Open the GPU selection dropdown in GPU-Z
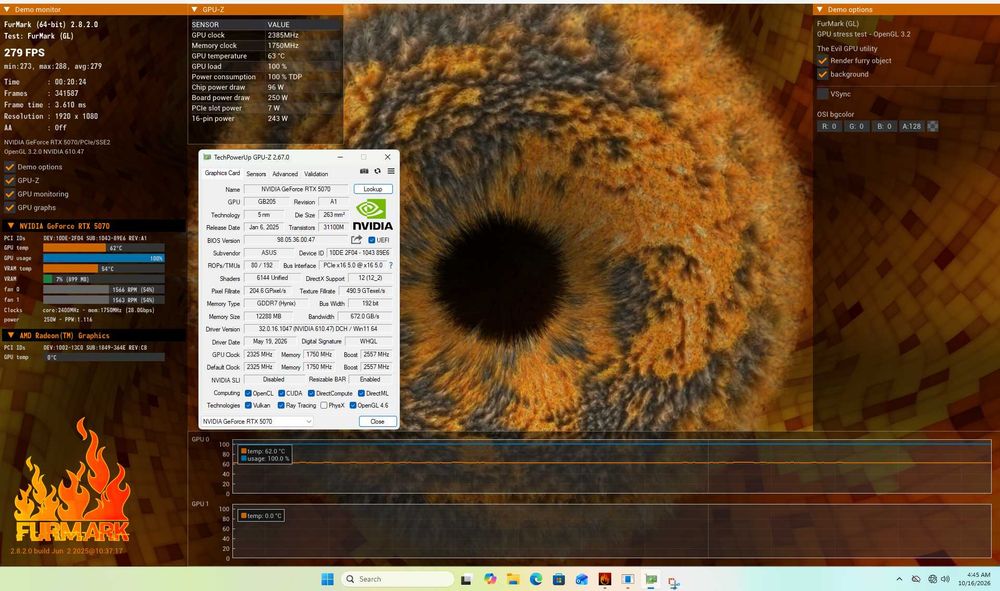Screen dimensions: 1000x591 (257, 421)
